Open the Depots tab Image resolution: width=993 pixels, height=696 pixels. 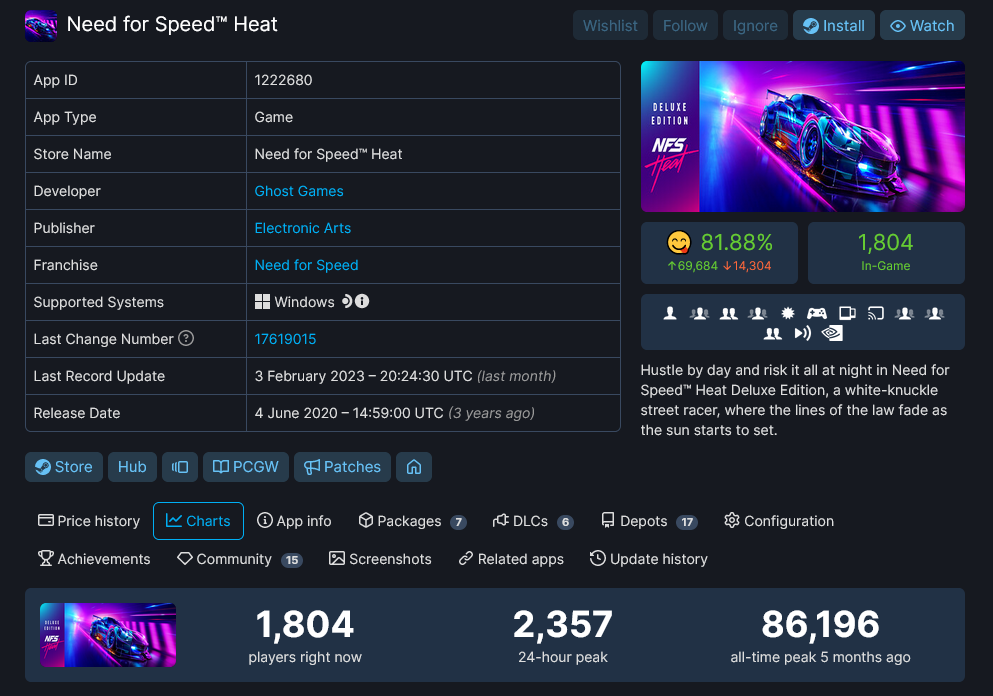[x=649, y=521]
